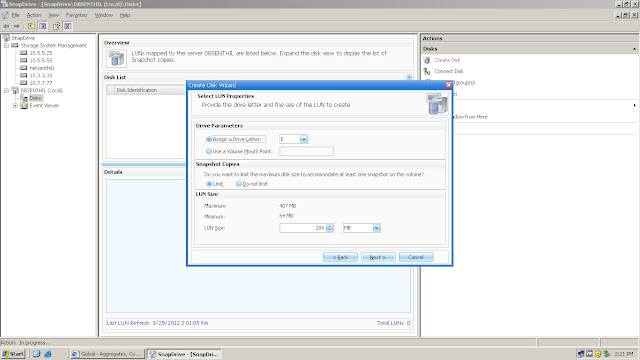
Task: Collapse the DBSENTHIL (Local) tree node
Action: 7,90
